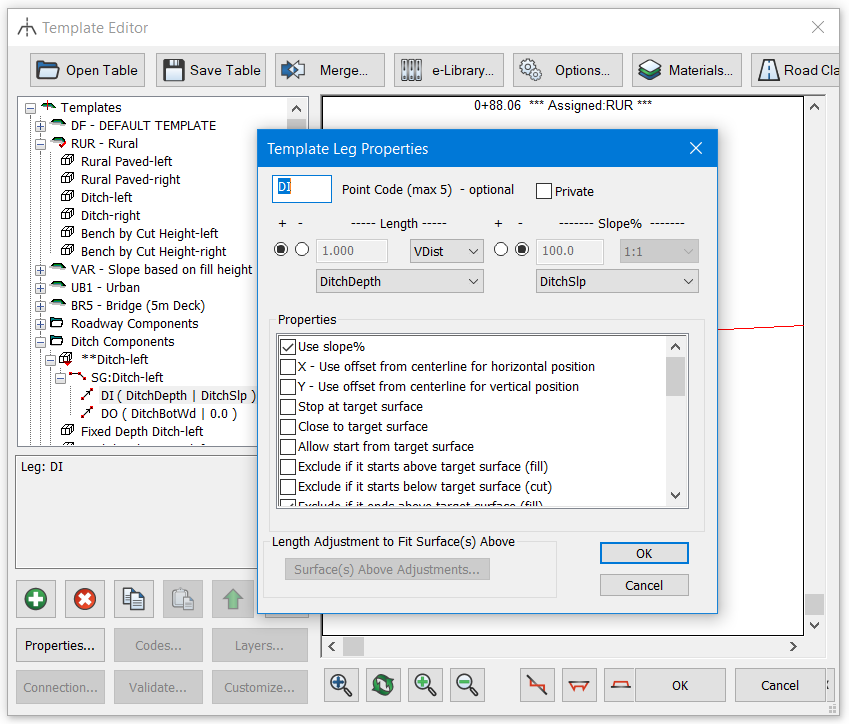Screen dimensions: 849x724
Task: Click Cancel in the Template Editor window
Action: (x=780, y=685)
